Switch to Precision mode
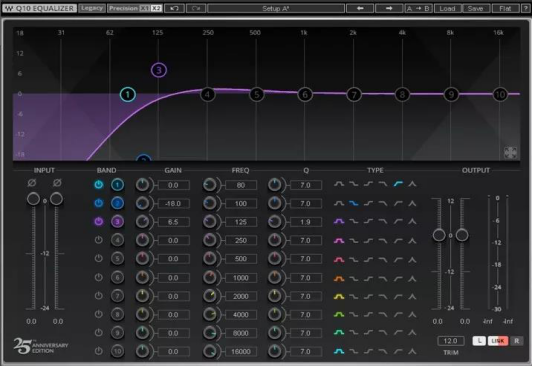 [x=123, y=8]
